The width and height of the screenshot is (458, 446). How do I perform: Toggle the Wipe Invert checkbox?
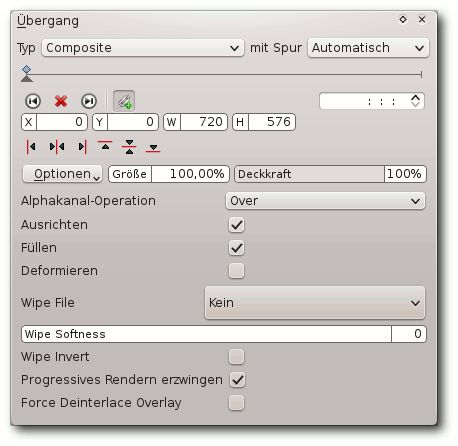(x=236, y=357)
